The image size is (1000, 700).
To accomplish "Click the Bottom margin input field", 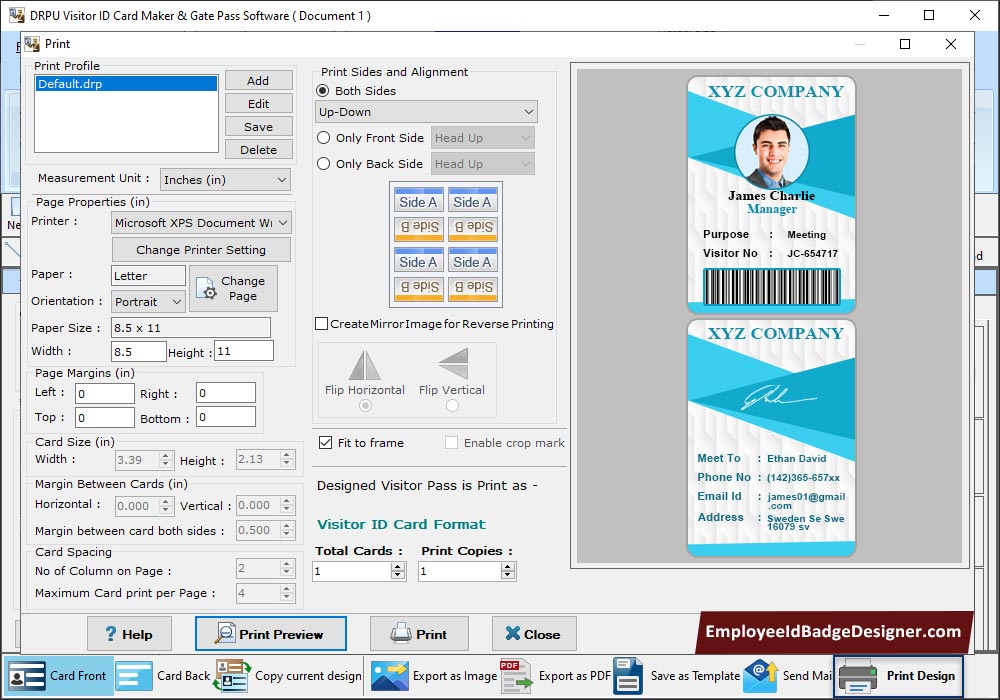I will point(226,417).
